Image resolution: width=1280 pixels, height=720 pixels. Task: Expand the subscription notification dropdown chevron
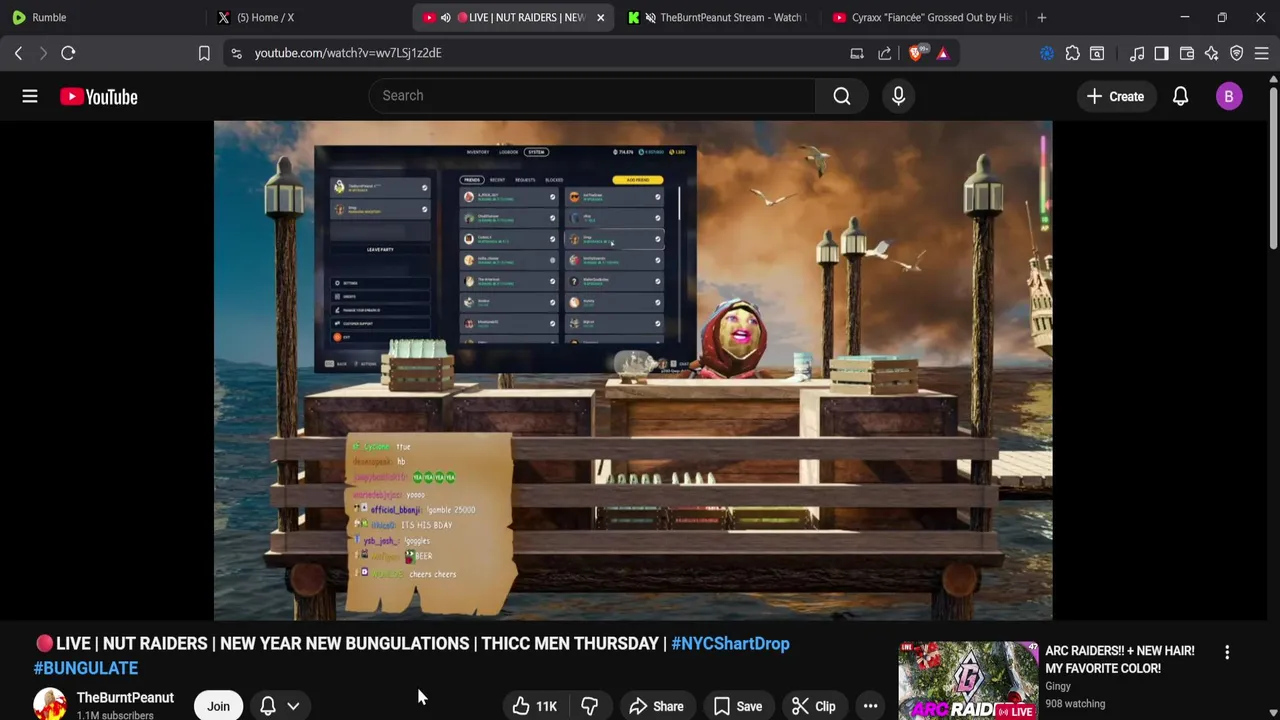[x=293, y=706]
